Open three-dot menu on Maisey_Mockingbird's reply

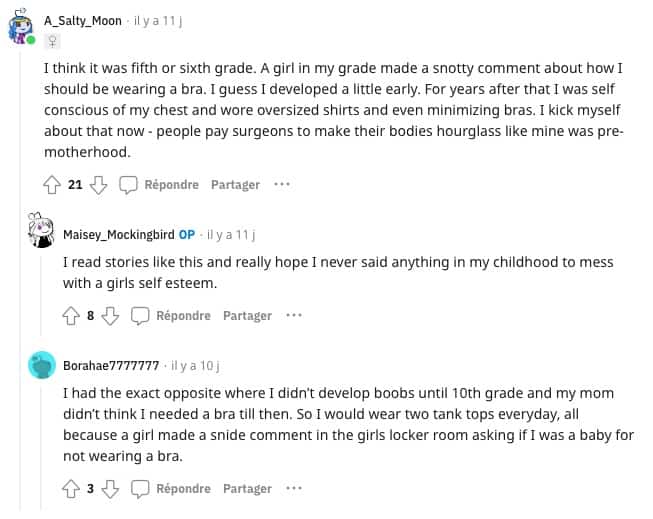(293, 316)
